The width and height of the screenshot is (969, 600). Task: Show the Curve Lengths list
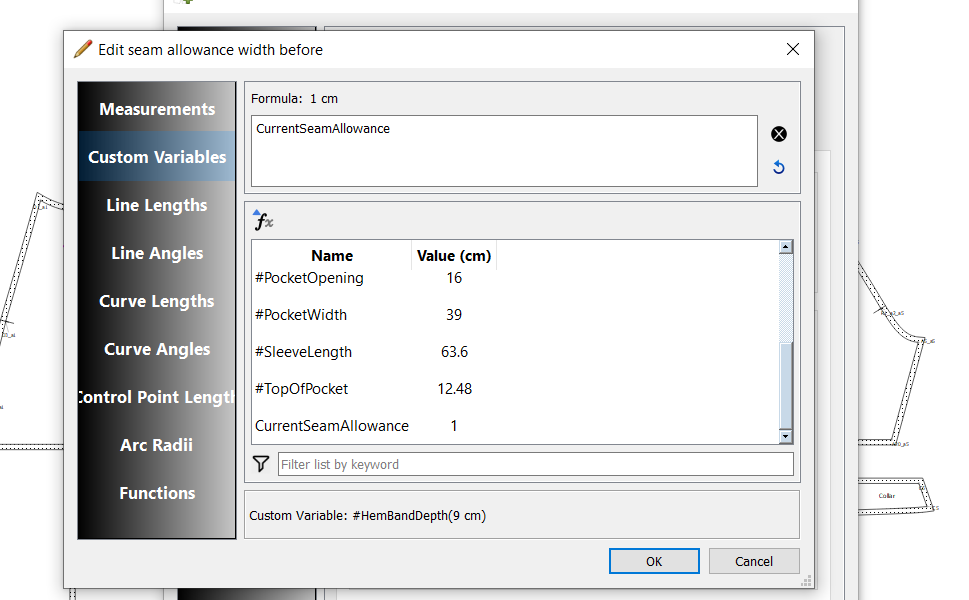157,301
